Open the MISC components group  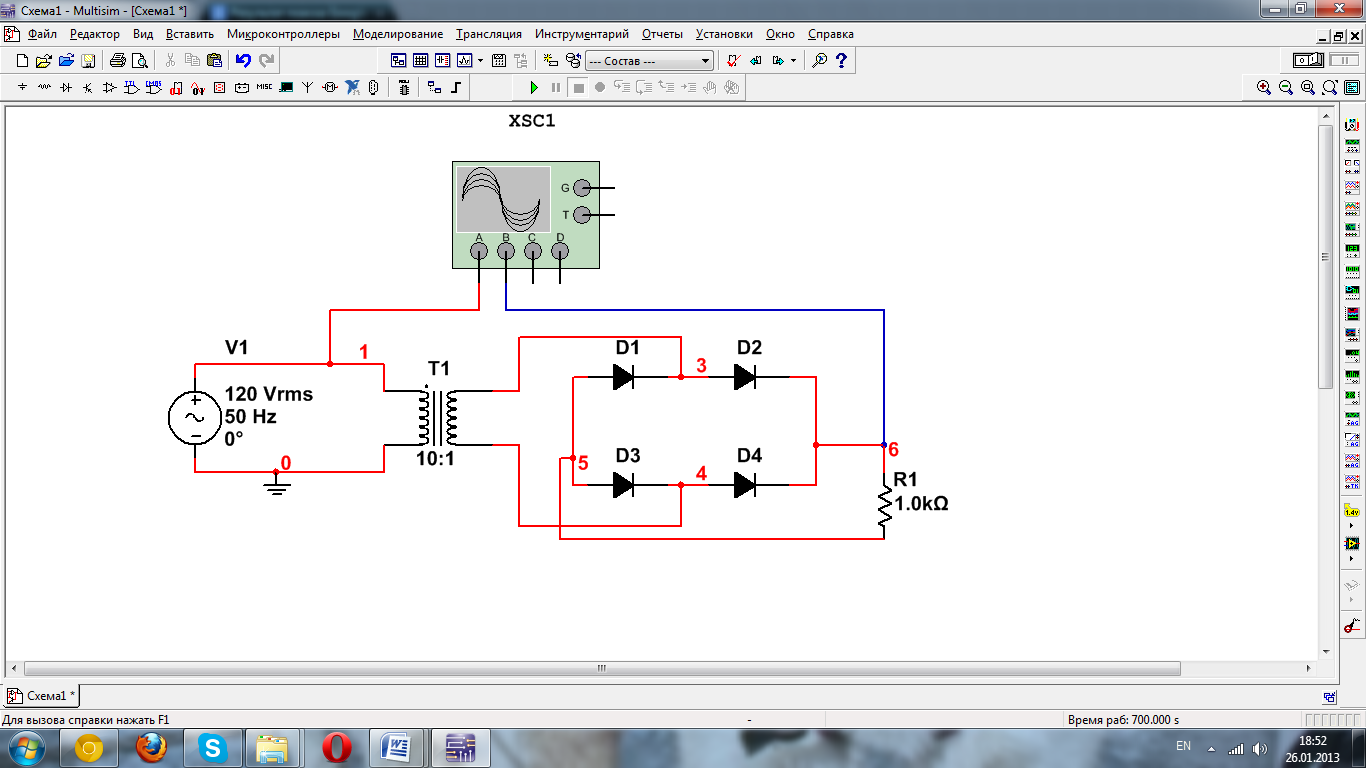(x=264, y=87)
